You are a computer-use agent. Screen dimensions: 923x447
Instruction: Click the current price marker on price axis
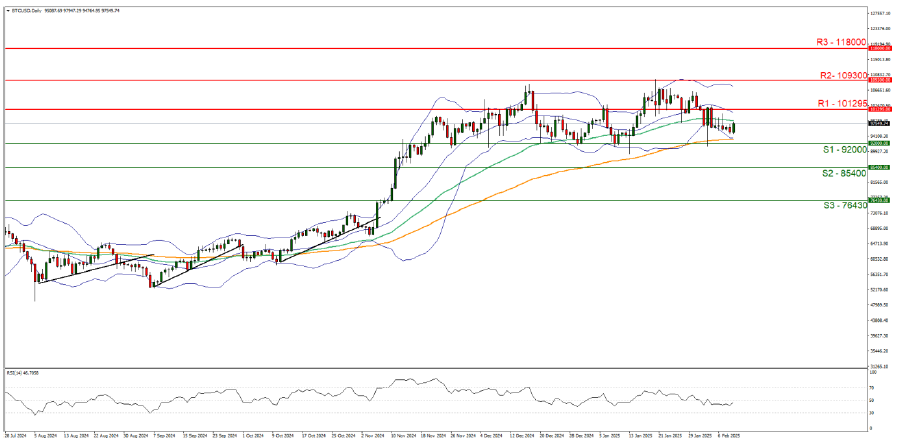point(879,123)
